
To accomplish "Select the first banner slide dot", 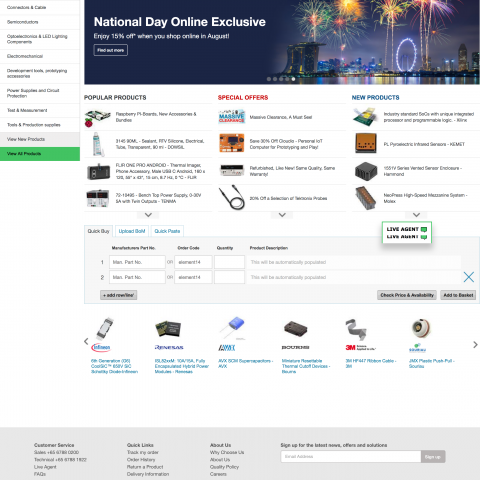I will tap(269, 79).
